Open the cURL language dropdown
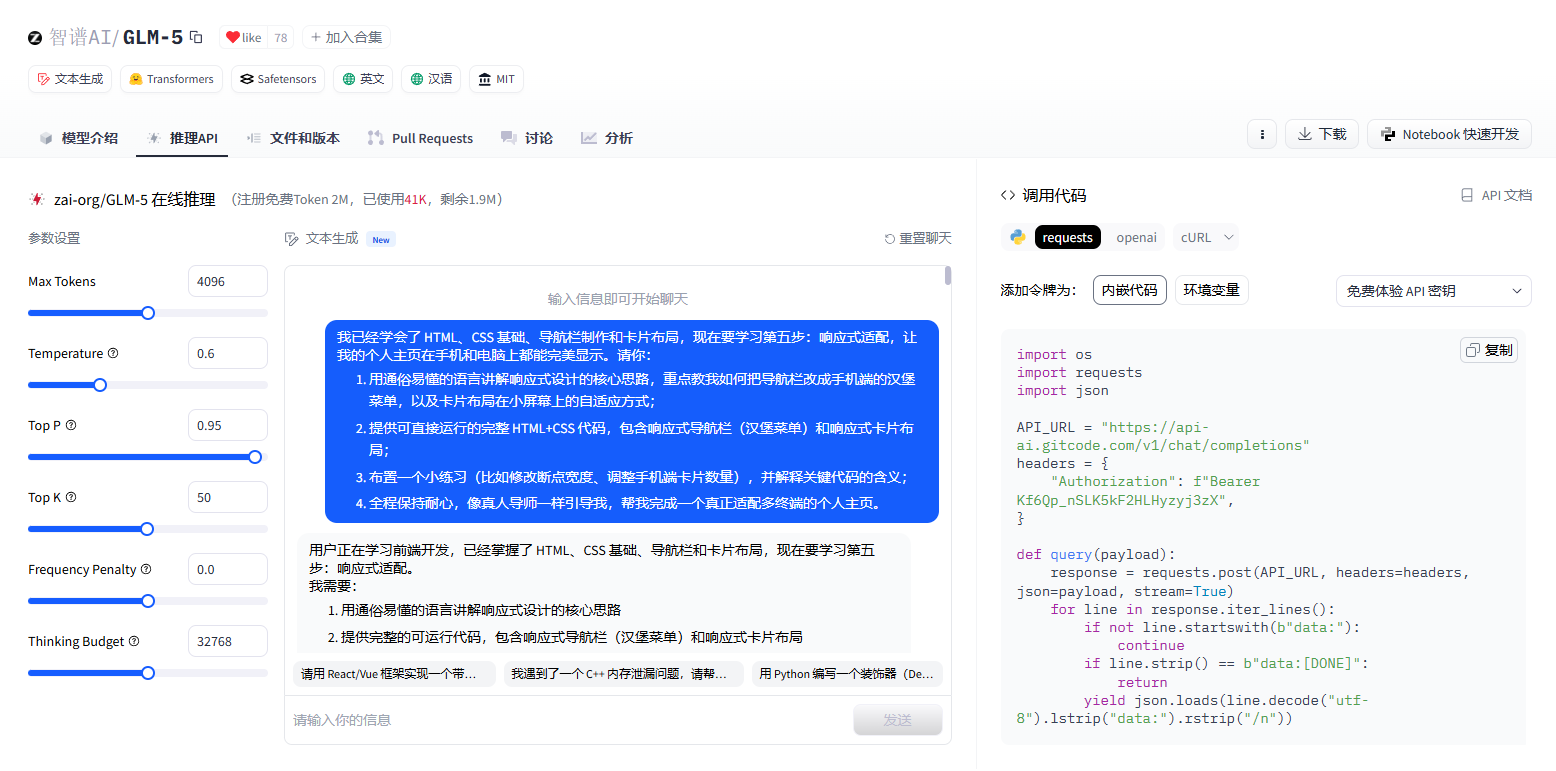This screenshot has width=1556, height=771. click(x=1207, y=237)
